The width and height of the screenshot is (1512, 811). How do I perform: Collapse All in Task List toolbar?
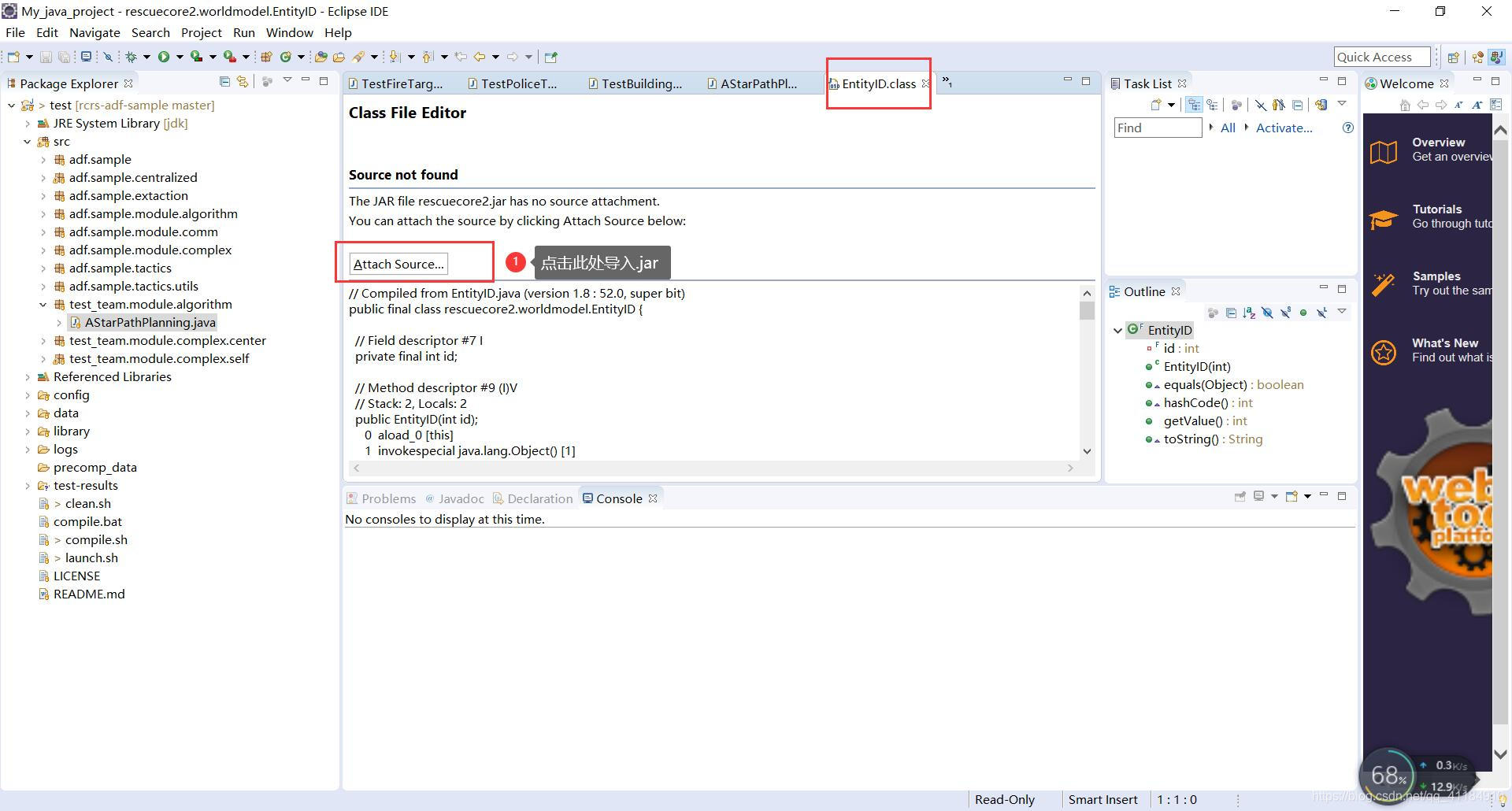pyautogui.click(x=1298, y=105)
